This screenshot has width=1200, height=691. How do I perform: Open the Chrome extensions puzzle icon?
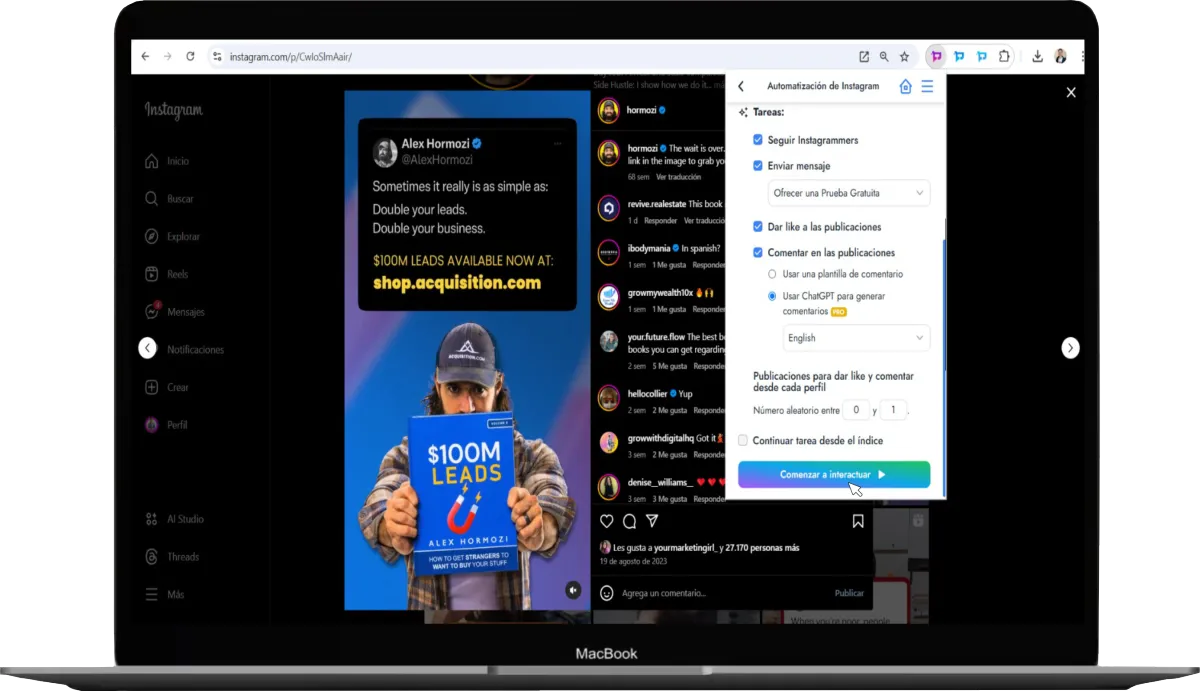pos(1005,56)
